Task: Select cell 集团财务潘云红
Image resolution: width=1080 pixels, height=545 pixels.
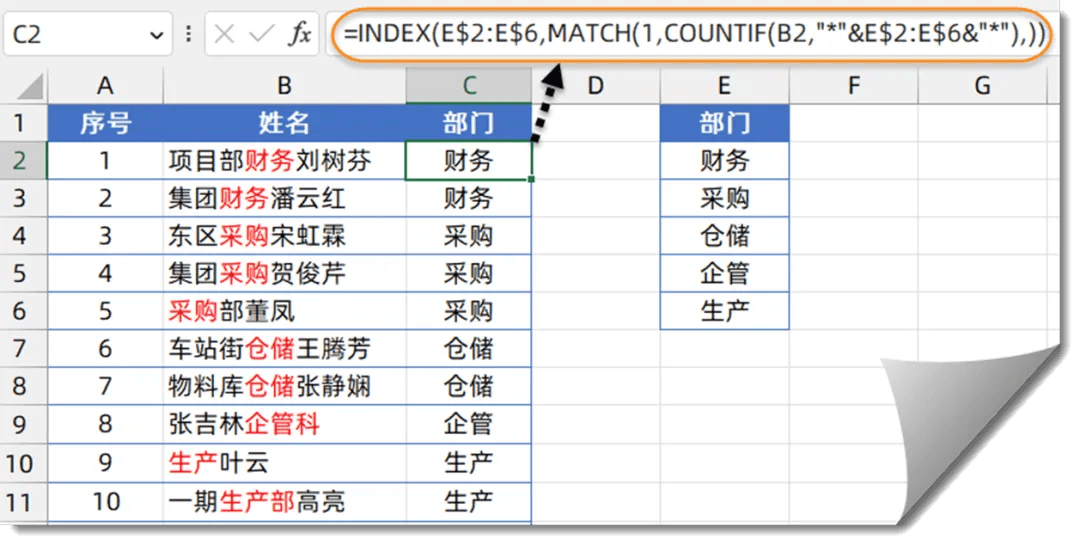Action: tap(284, 198)
